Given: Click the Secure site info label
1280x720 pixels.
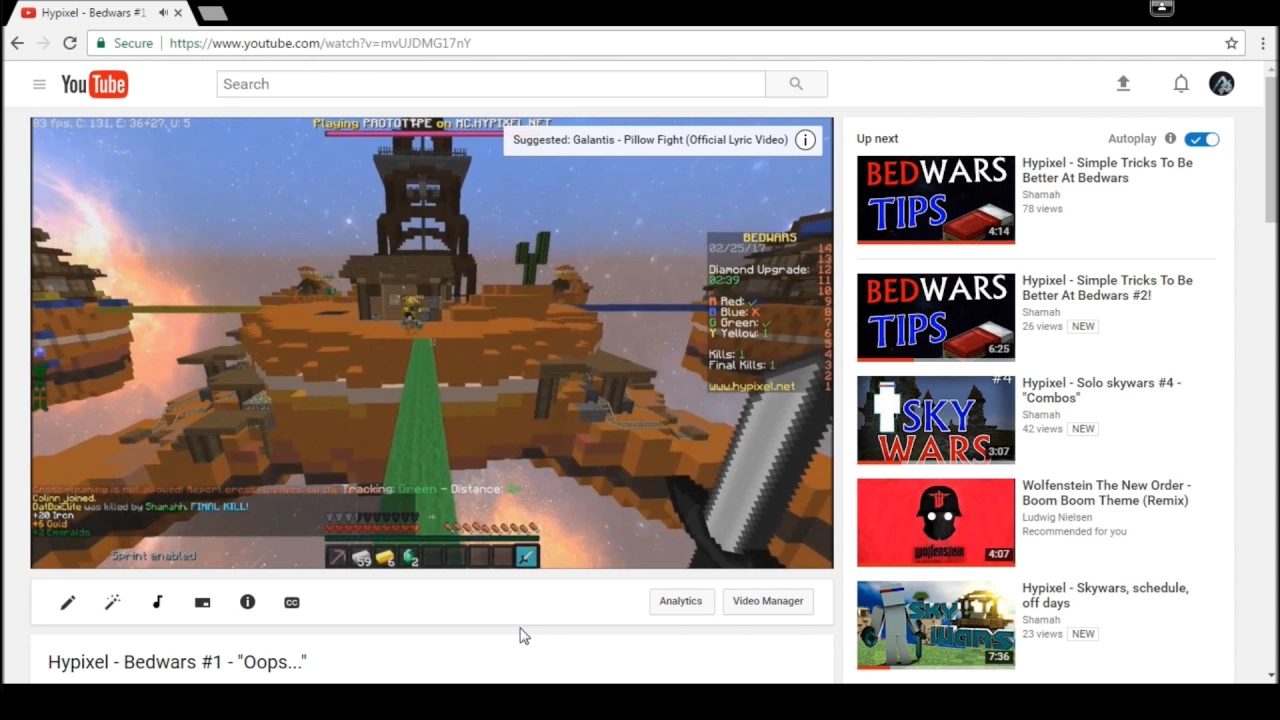Looking at the screenshot, I should click(124, 43).
